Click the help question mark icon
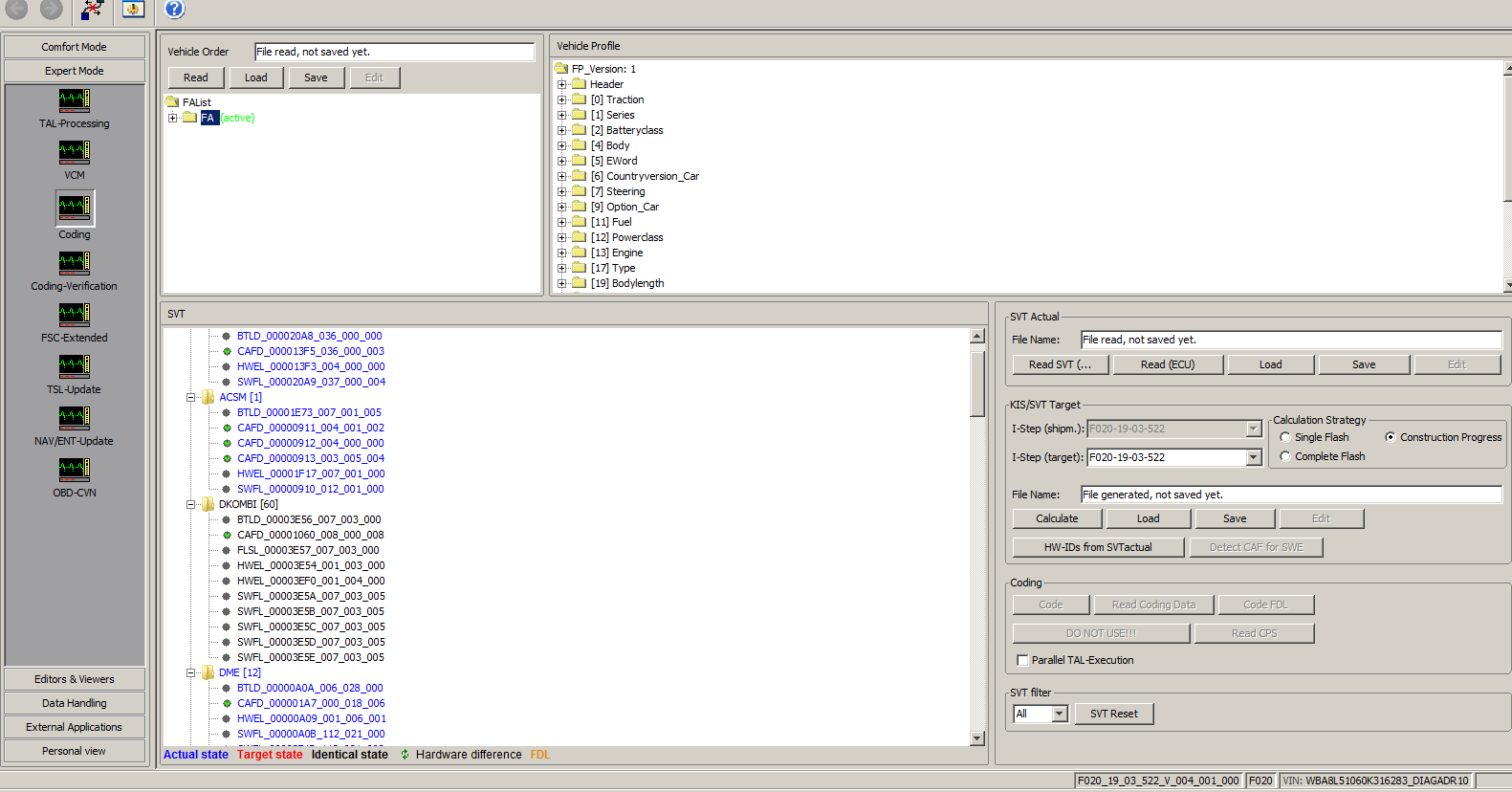The width and height of the screenshot is (1512, 792). pyautogui.click(x=174, y=10)
